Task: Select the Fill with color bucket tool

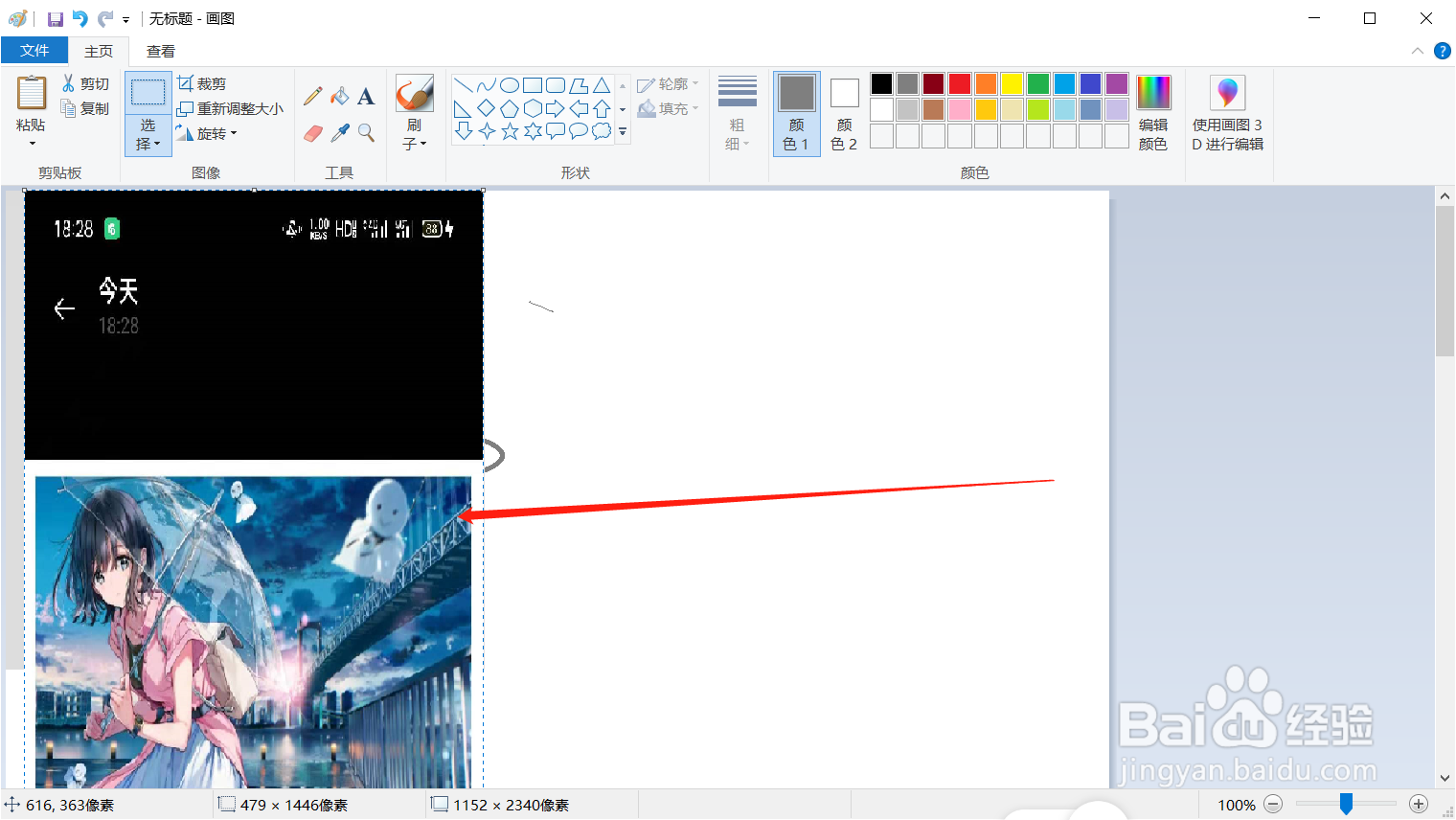Action: click(339, 96)
